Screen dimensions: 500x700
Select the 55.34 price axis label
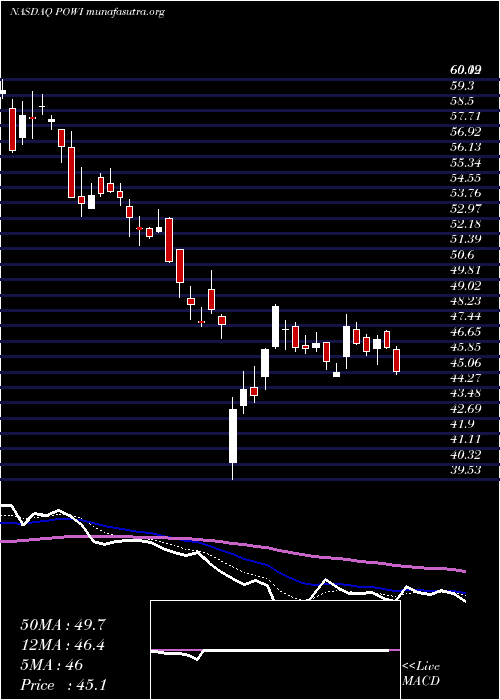465,162
